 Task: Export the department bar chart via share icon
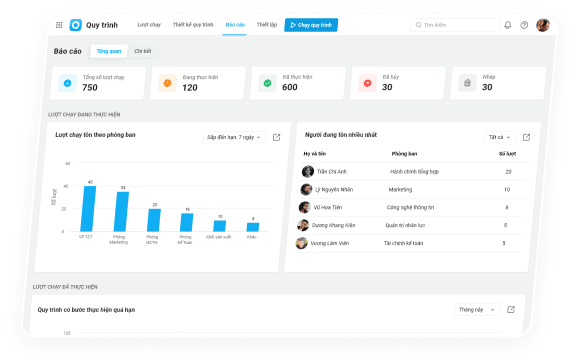pos(276,137)
